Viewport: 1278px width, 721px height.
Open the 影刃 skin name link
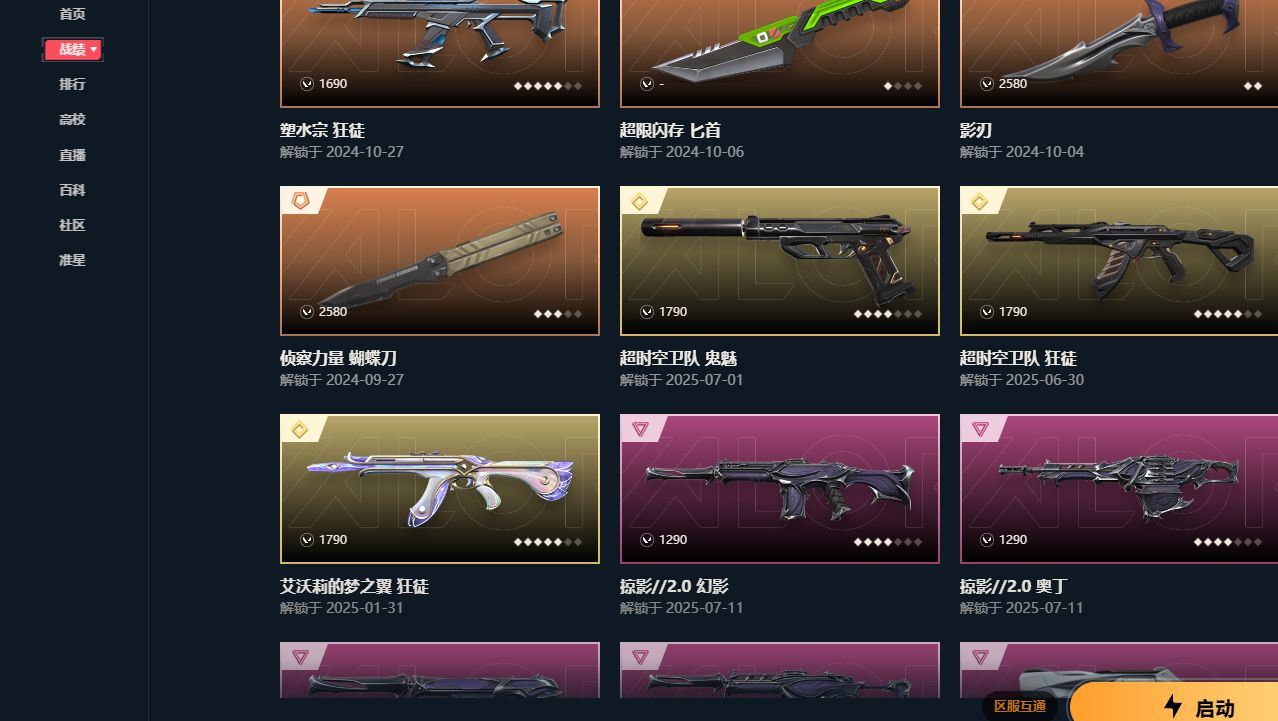pyautogui.click(x=976, y=131)
